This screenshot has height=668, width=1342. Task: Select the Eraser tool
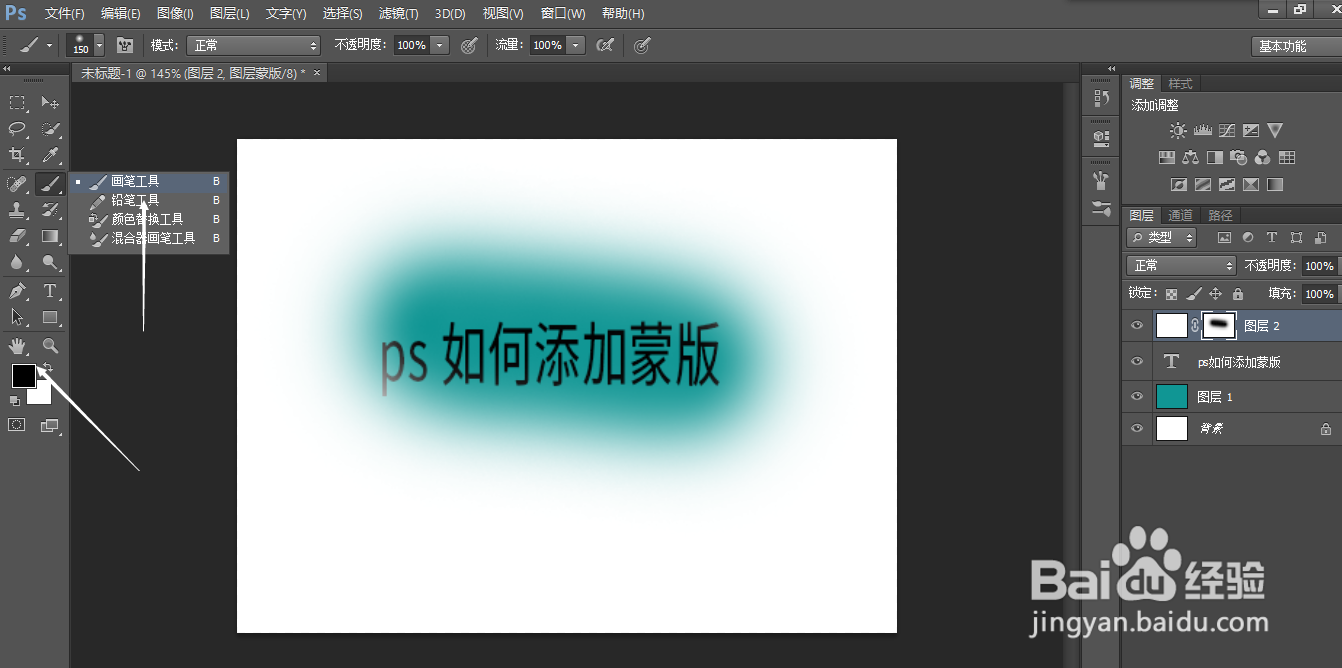click(18, 236)
